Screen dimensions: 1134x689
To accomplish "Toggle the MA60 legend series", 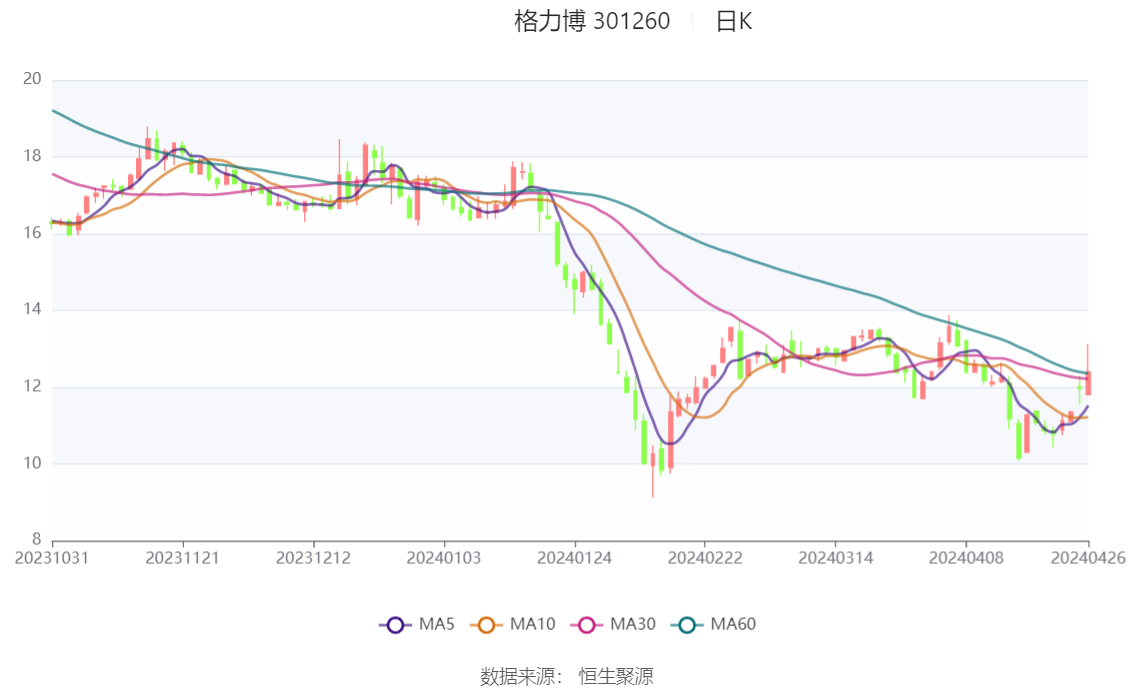I will pos(714,625).
